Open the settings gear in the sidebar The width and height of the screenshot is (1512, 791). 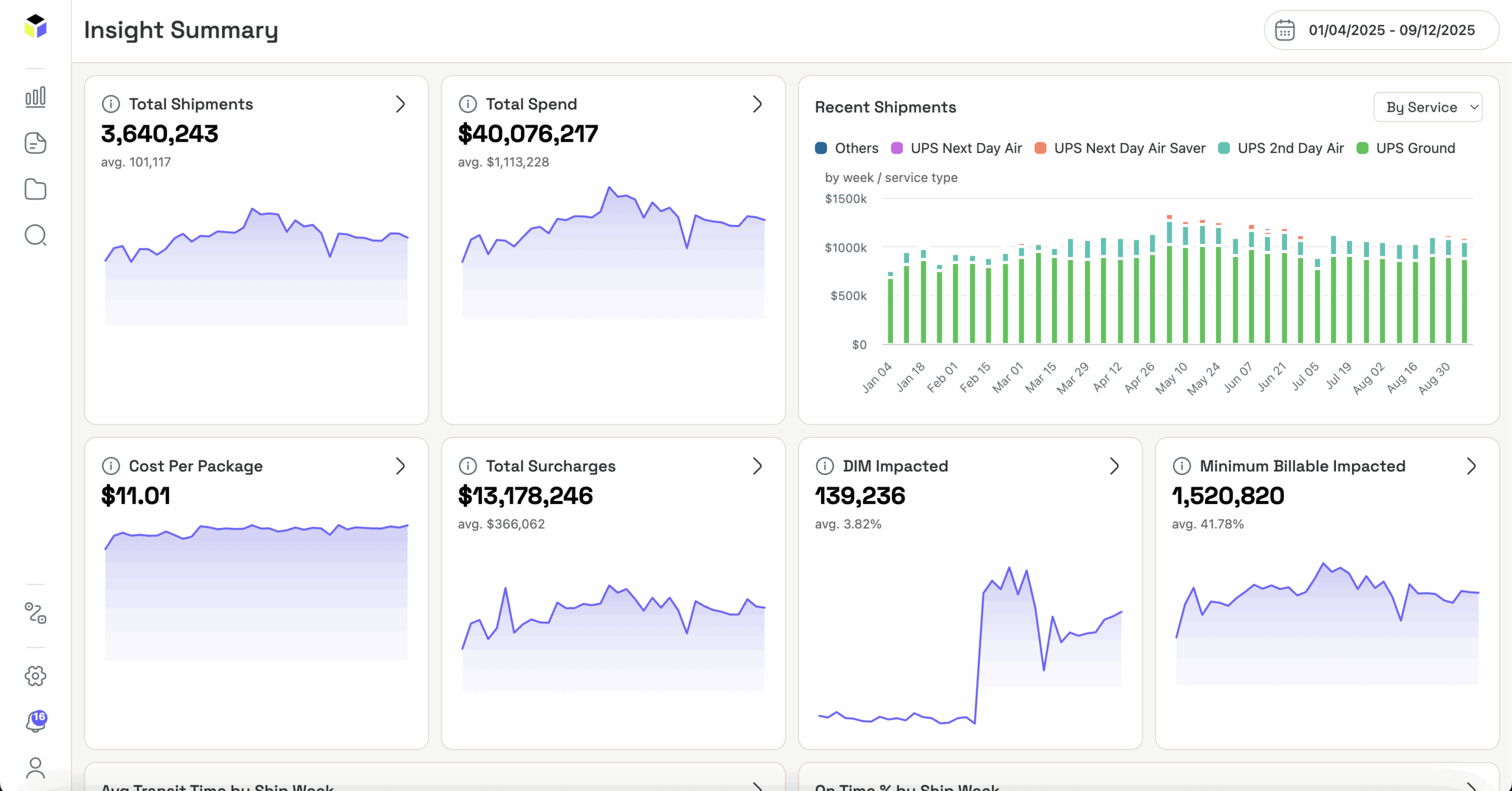click(35, 676)
